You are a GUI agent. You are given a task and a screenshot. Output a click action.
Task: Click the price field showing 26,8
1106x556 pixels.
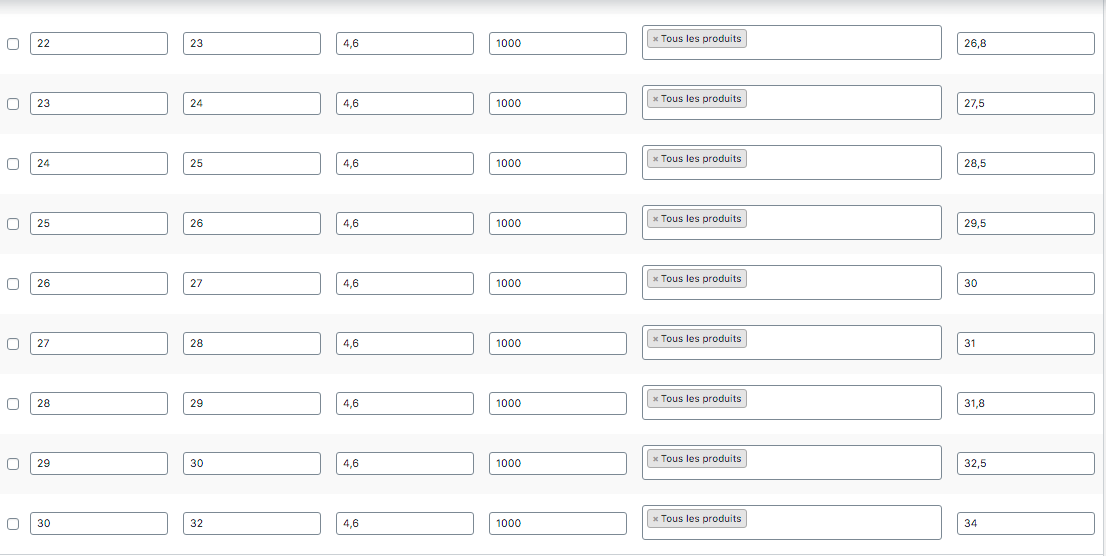1026,43
